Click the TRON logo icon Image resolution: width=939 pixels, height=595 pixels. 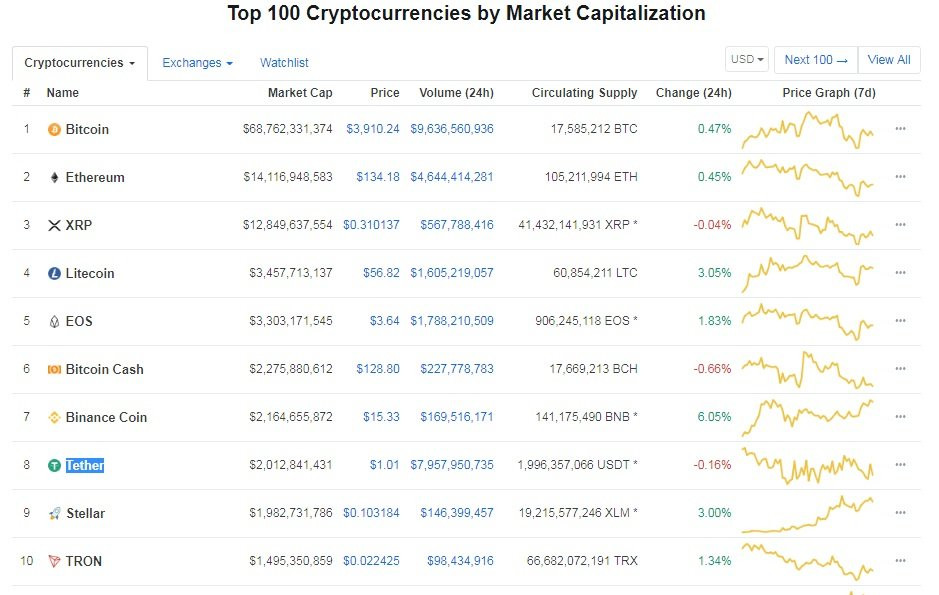(54, 562)
